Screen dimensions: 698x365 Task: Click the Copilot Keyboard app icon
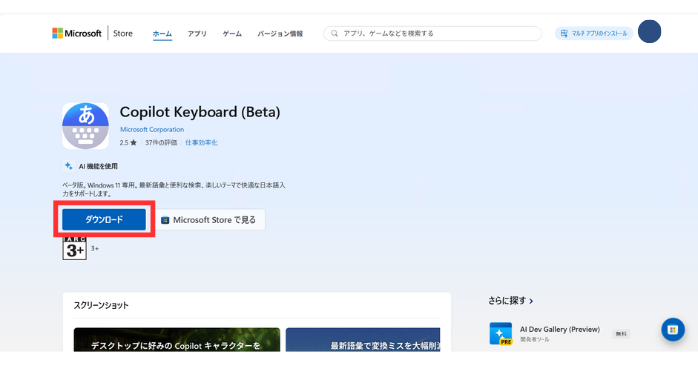[x=85, y=126]
